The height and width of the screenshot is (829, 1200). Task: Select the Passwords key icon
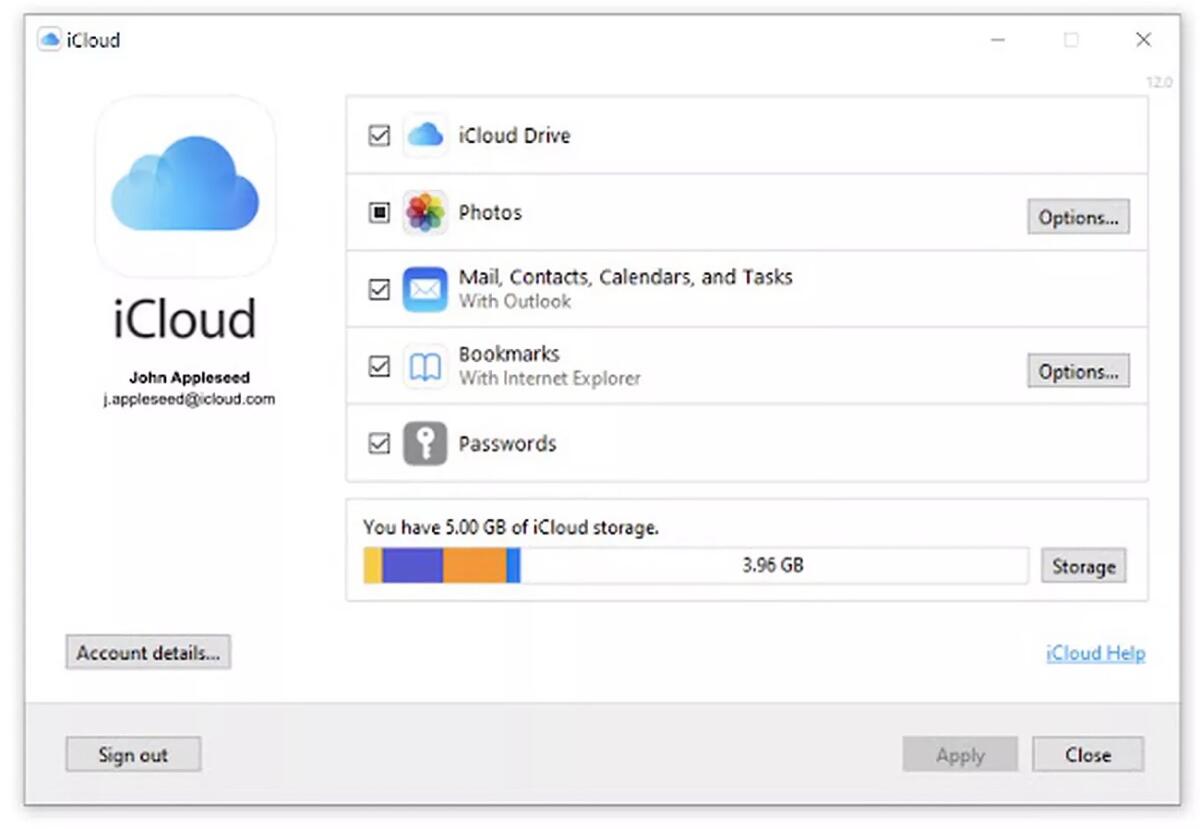tap(425, 443)
